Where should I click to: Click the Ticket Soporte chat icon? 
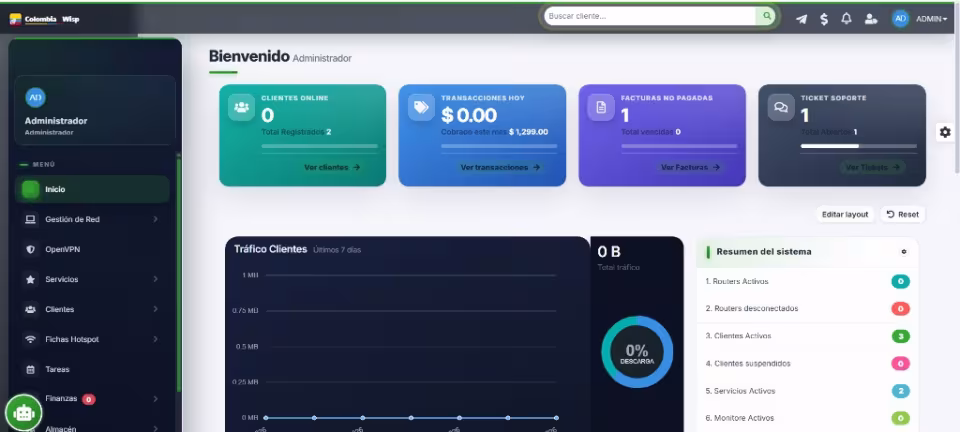tap(781, 108)
